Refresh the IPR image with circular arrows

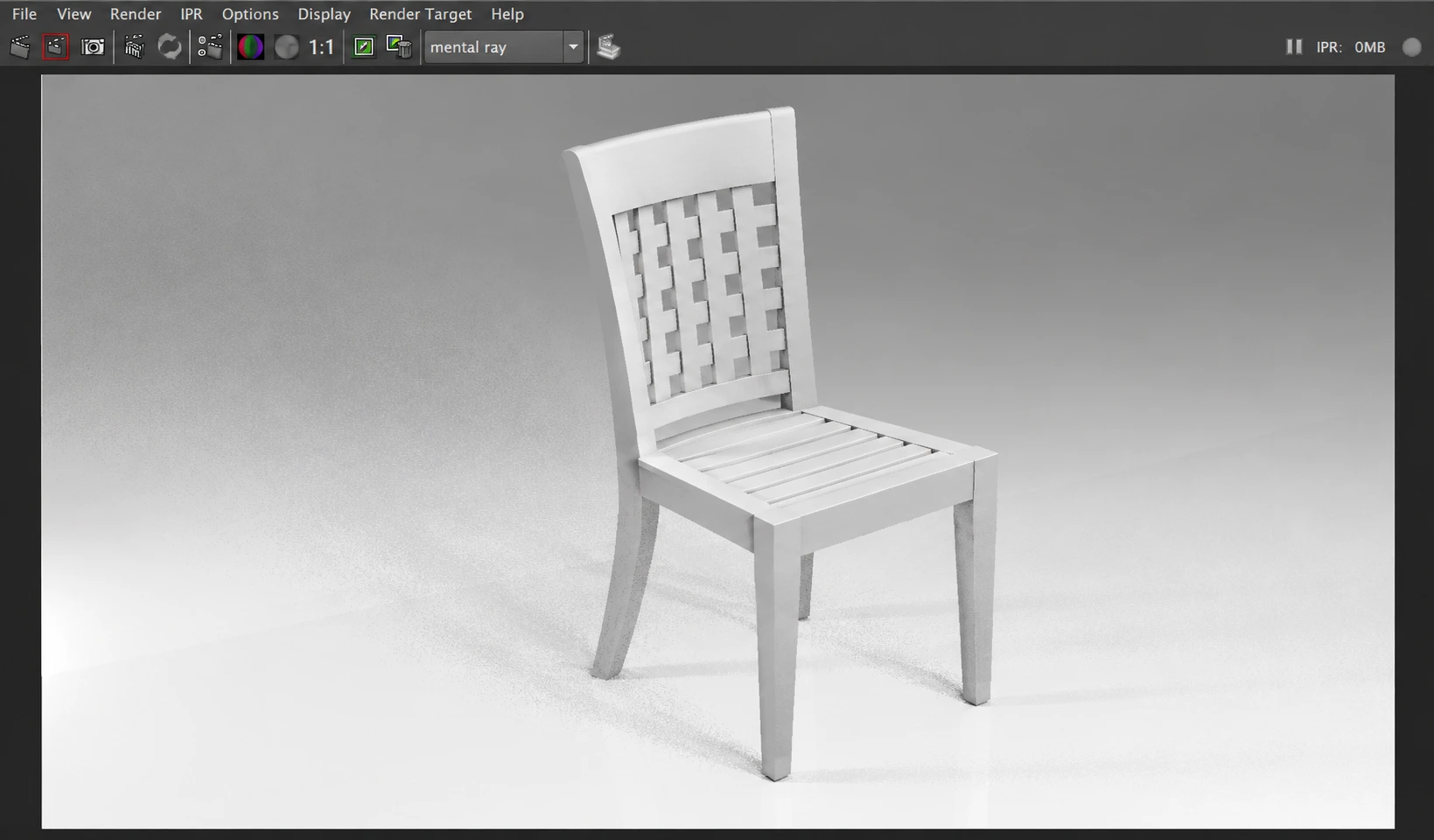click(x=170, y=47)
